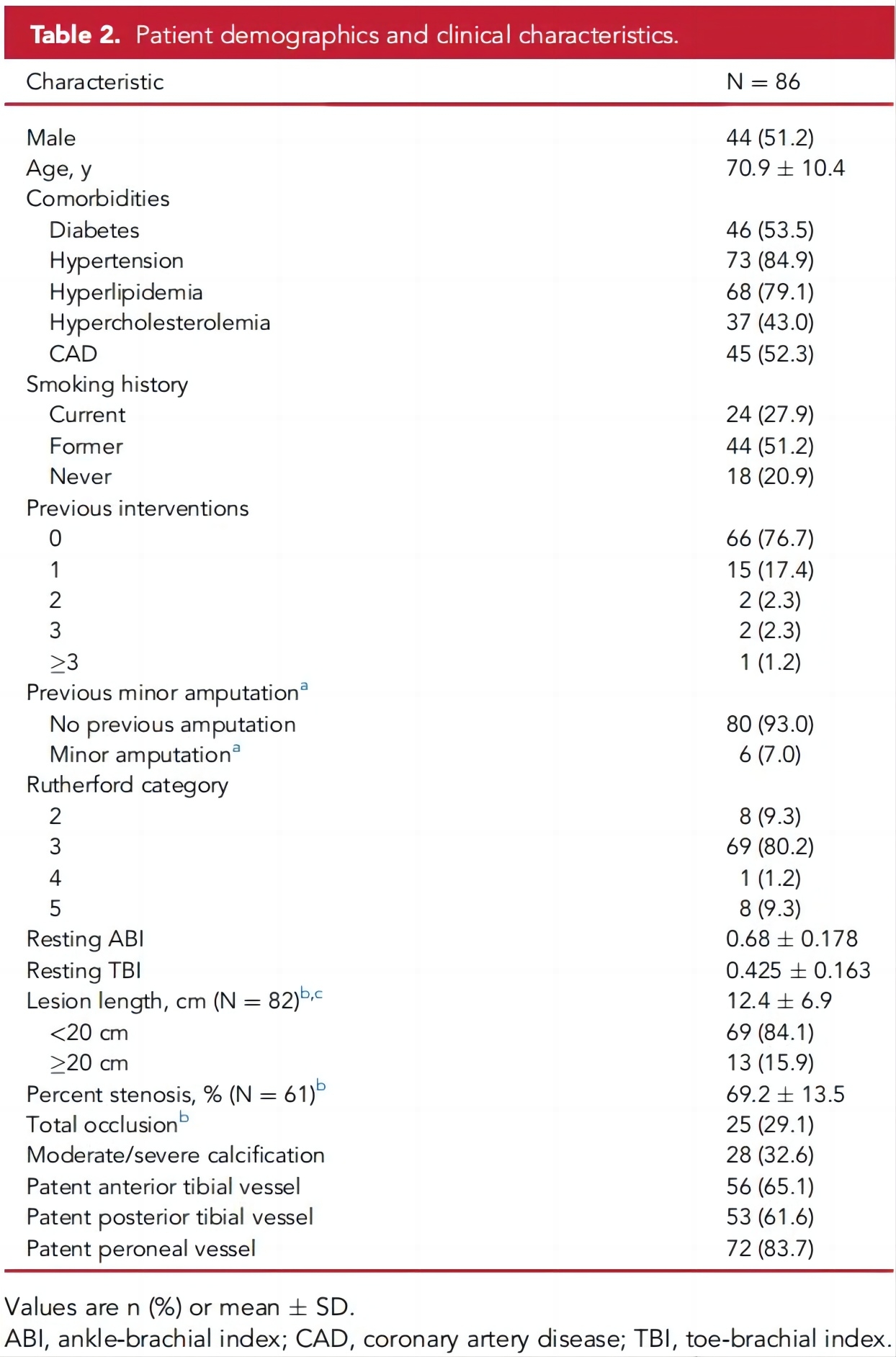The image size is (896, 1357).
Task: Click the 'Previous interventions' heading
Action: [138, 509]
